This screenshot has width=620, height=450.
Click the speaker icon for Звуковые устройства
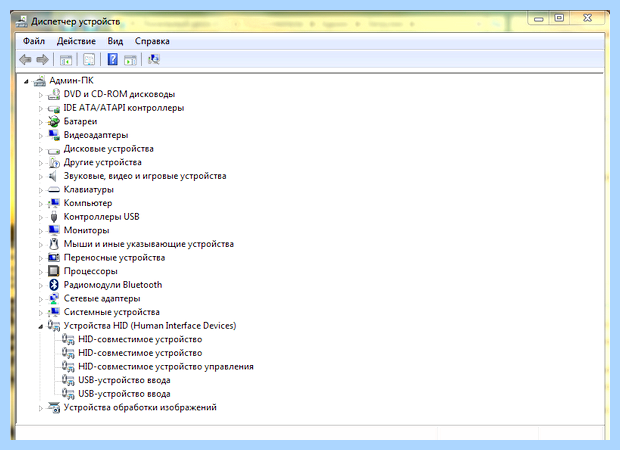[x=53, y=176]
